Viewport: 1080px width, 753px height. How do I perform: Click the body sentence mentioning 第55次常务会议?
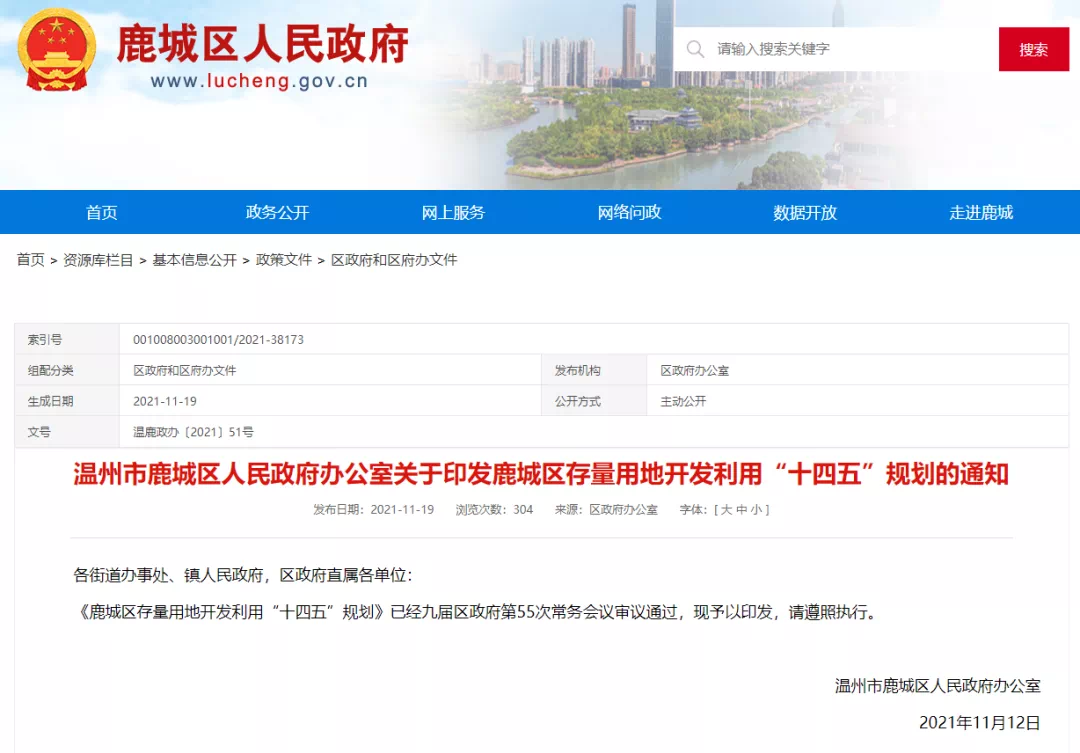coord(478,612)
